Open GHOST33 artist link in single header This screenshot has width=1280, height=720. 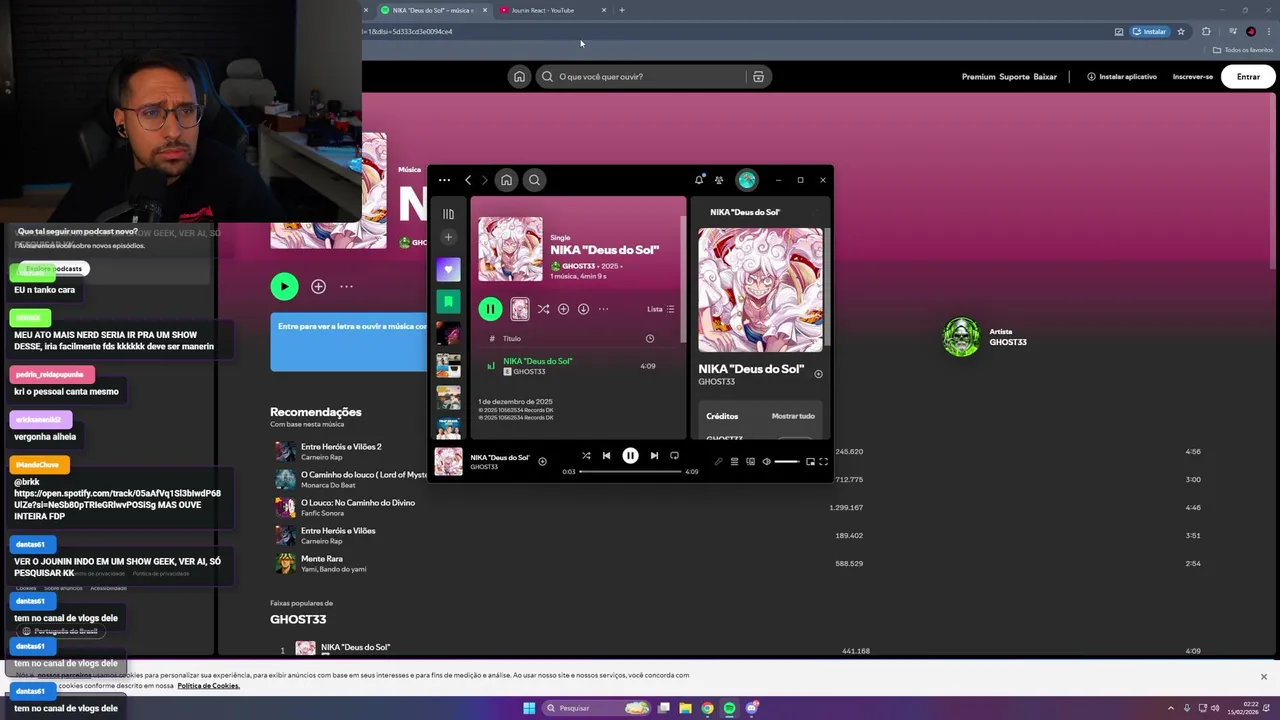click(x=578, y=266)
